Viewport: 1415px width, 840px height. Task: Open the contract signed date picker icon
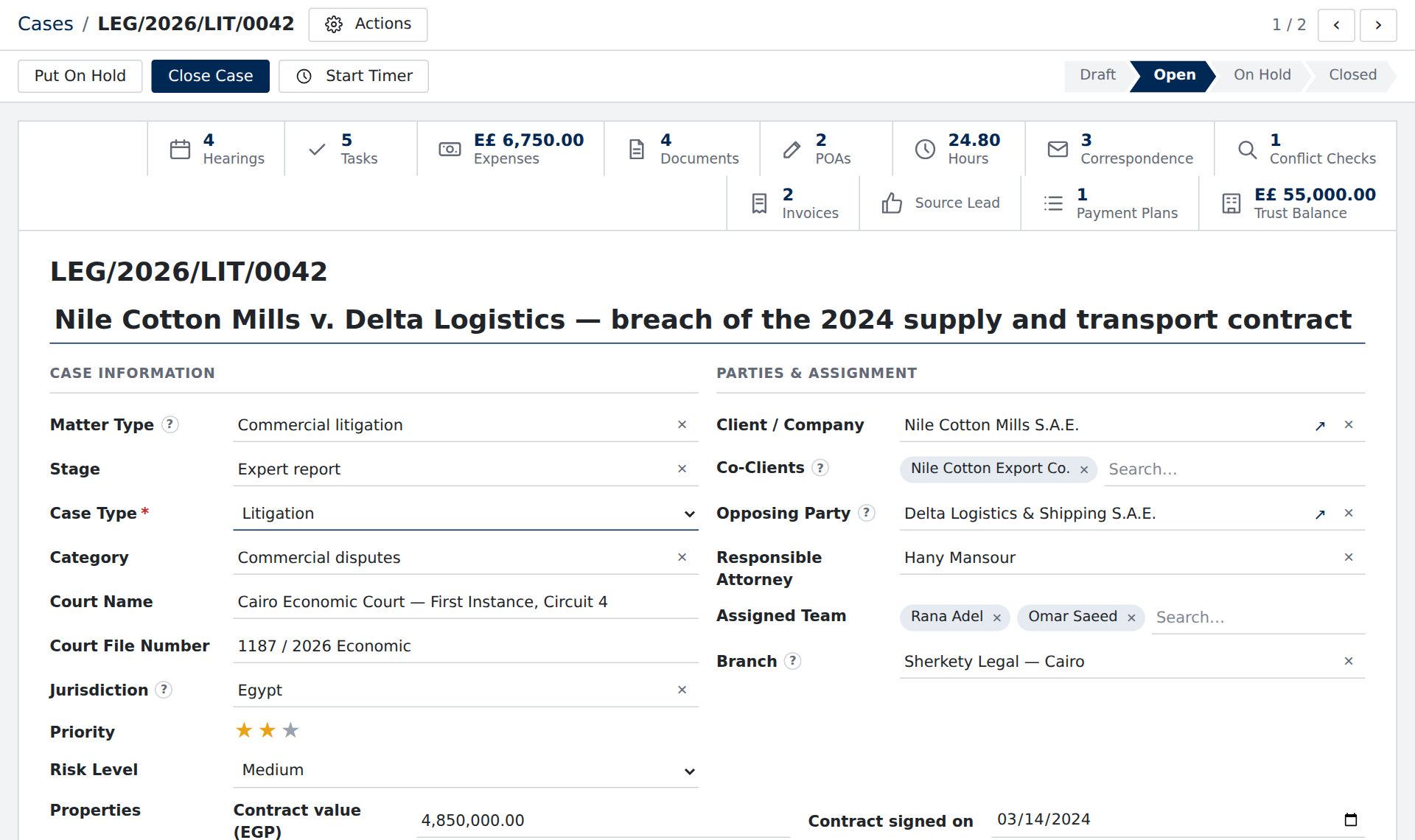point(1350,819)
